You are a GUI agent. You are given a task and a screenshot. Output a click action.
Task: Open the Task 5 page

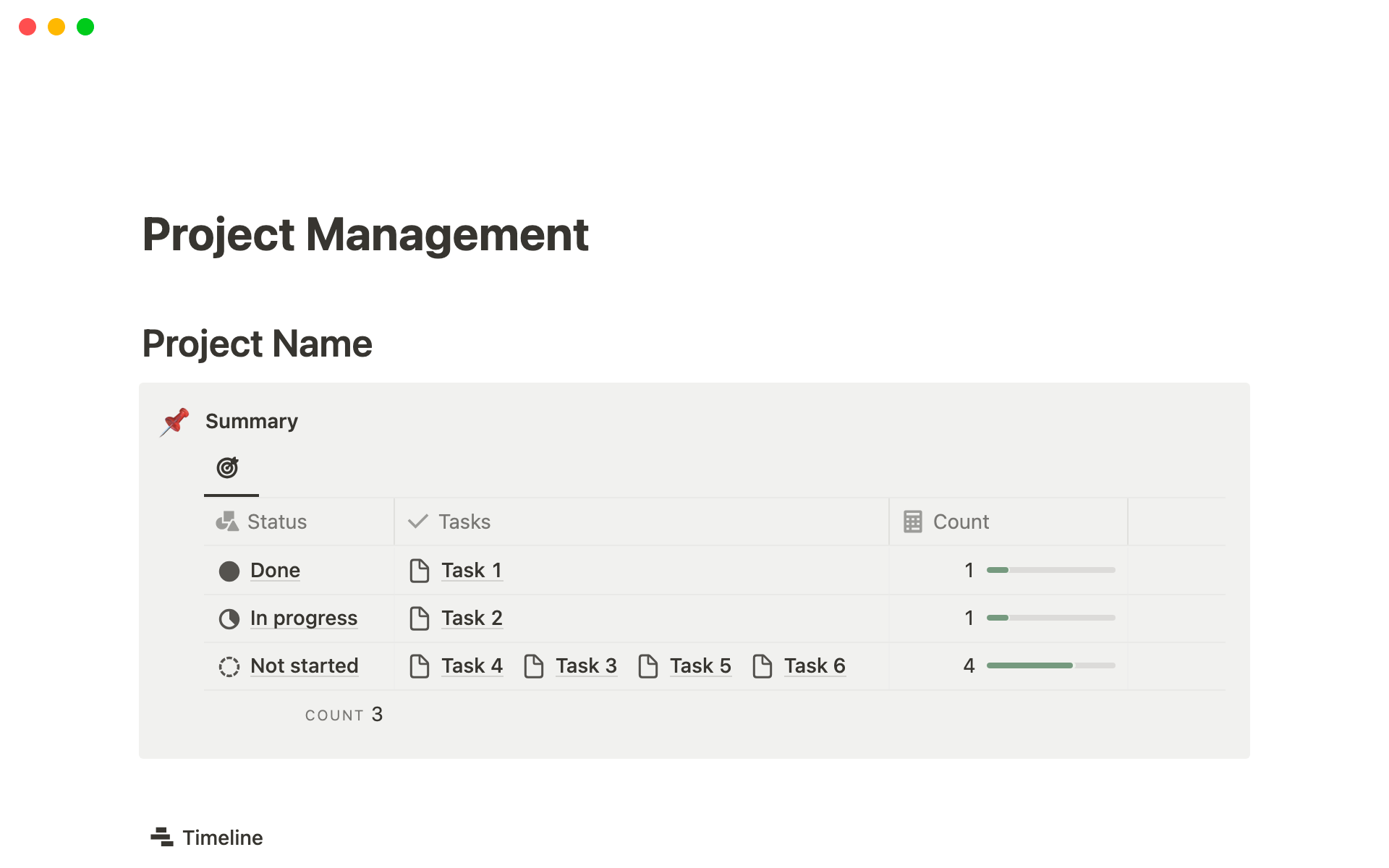(700, 665)
